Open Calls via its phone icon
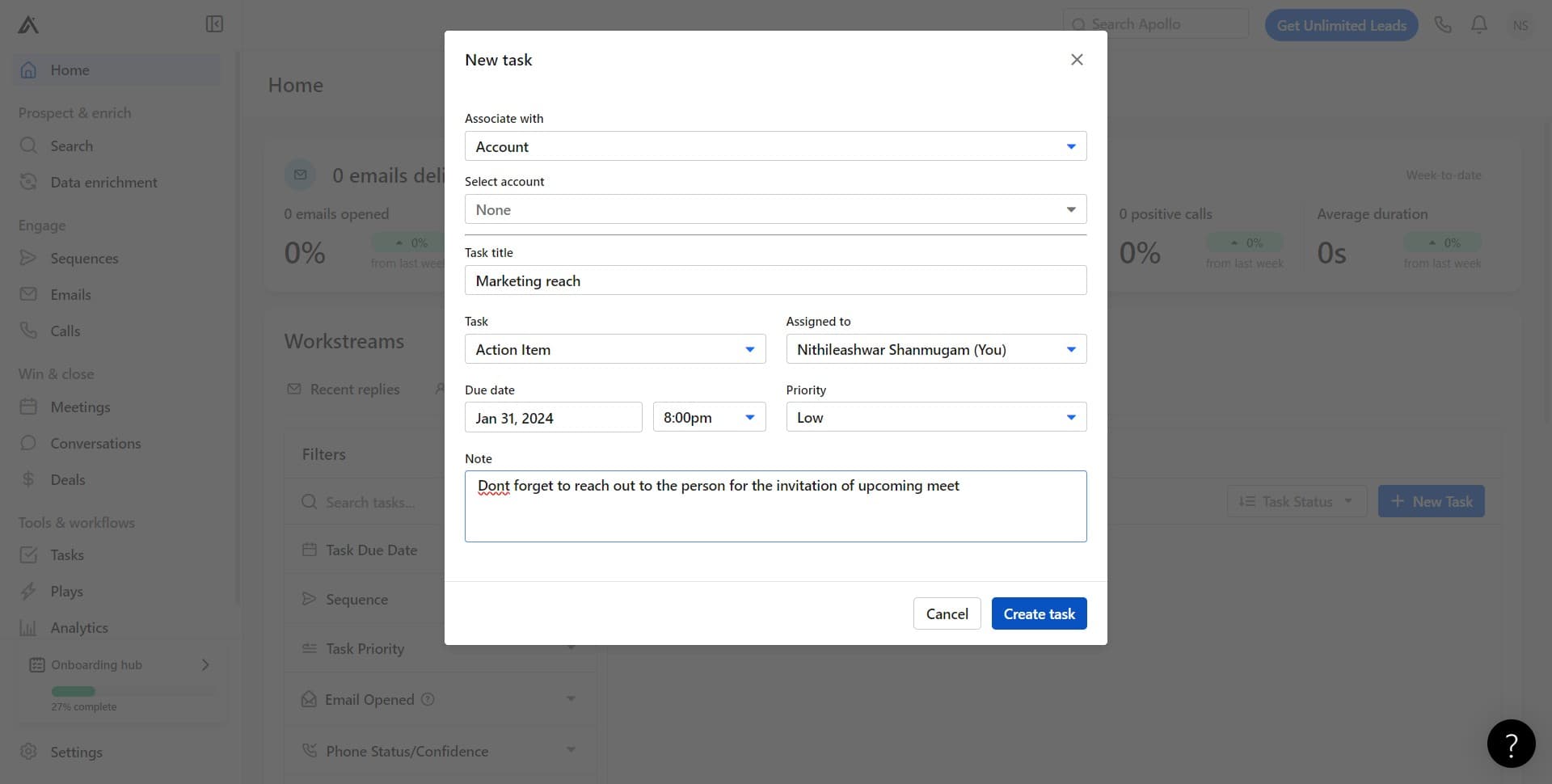This screenshot has width=1552, height=784. [29, 331]
